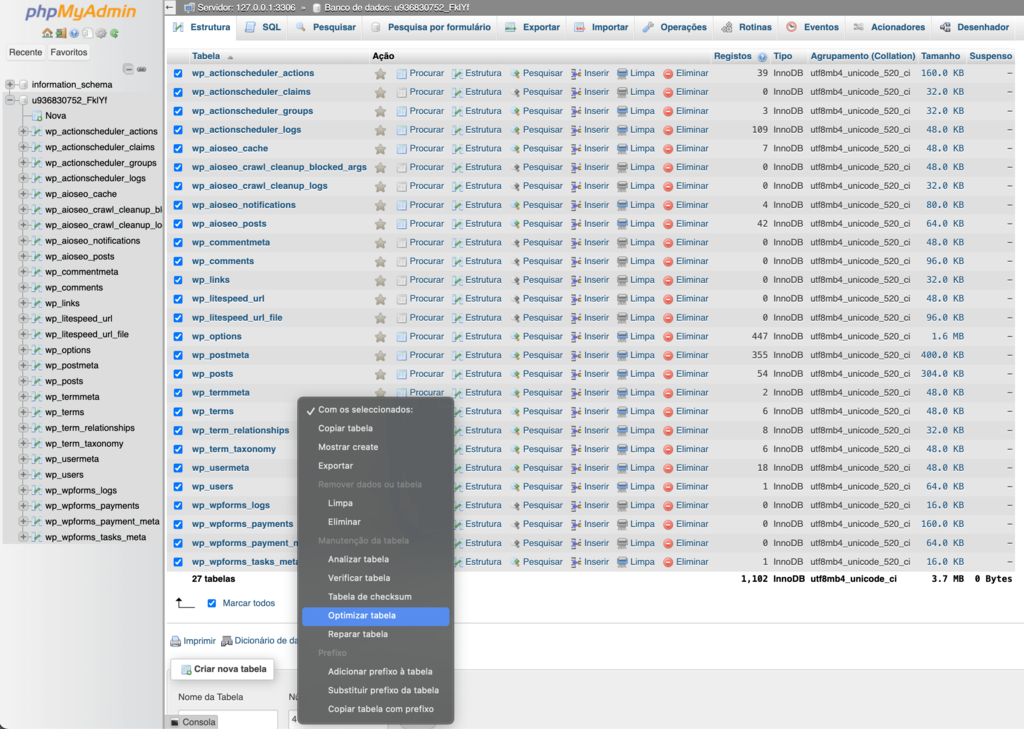The height and width of the screenshot is (729, 1024).
Task: Toggle the wp_users row checkbox
Action: (x=178, y=487)
